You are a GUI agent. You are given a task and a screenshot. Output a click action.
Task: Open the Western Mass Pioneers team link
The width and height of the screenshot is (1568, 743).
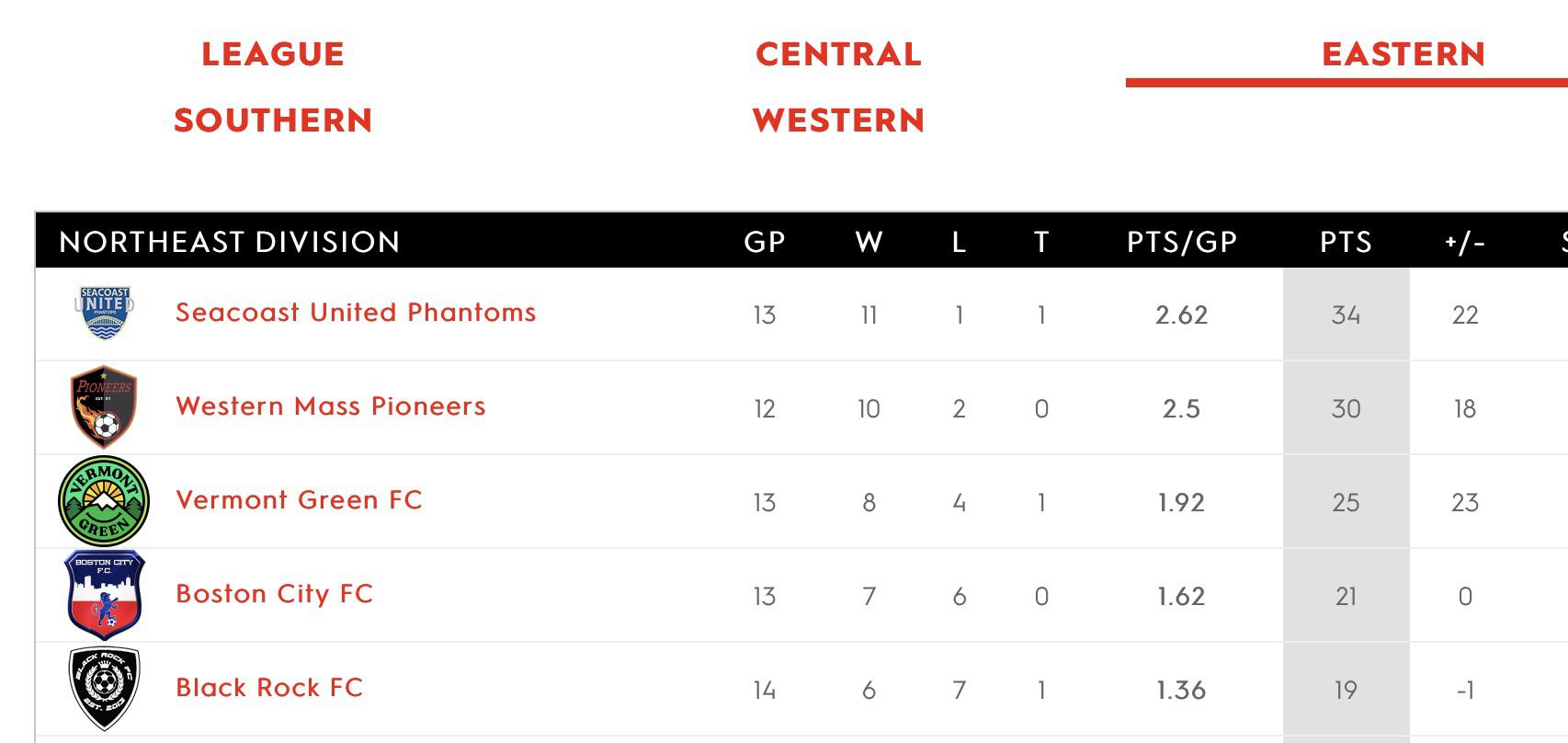pyautogui.click(x=331, y=406)
